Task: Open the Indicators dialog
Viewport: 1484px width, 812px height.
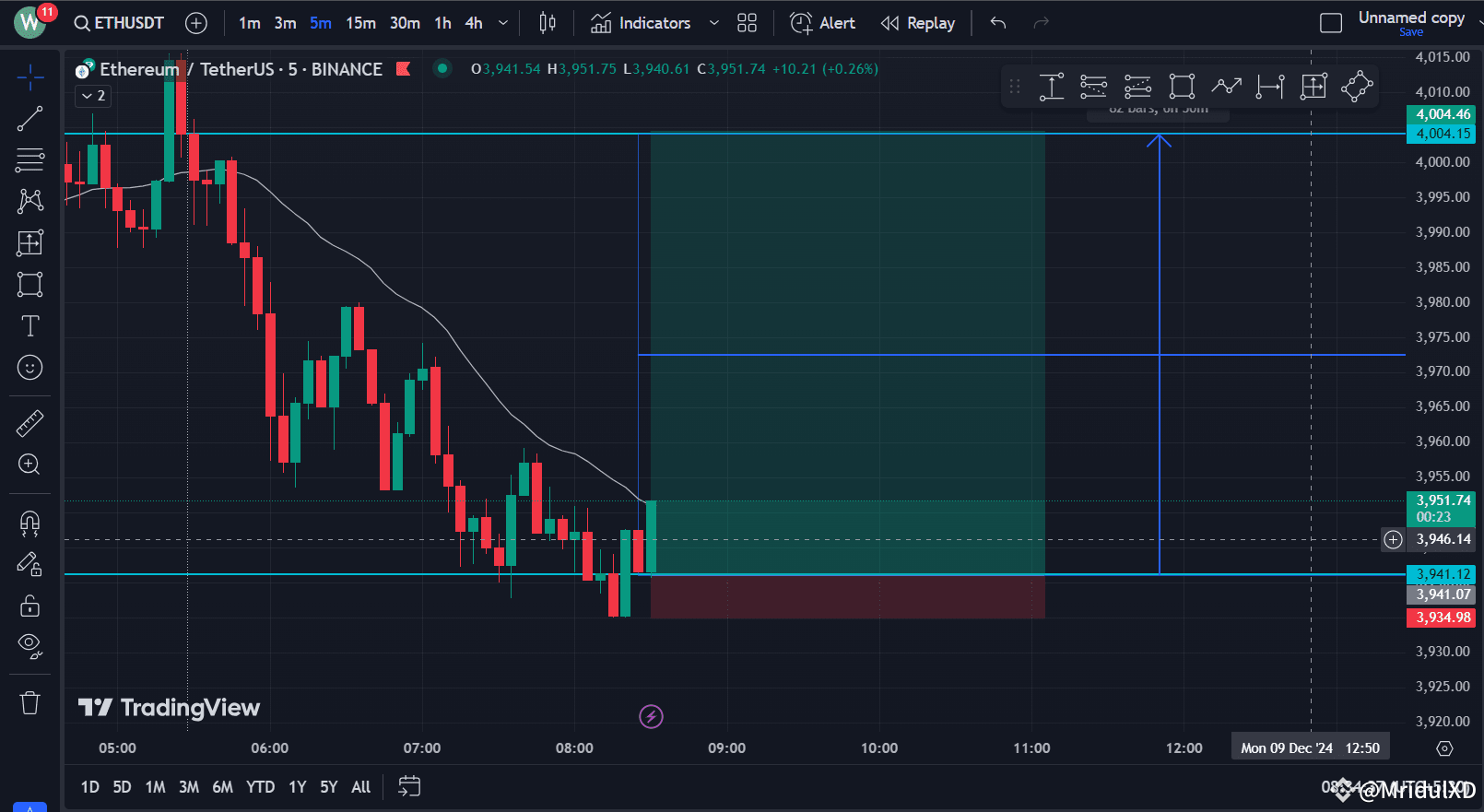Action: 641,23
